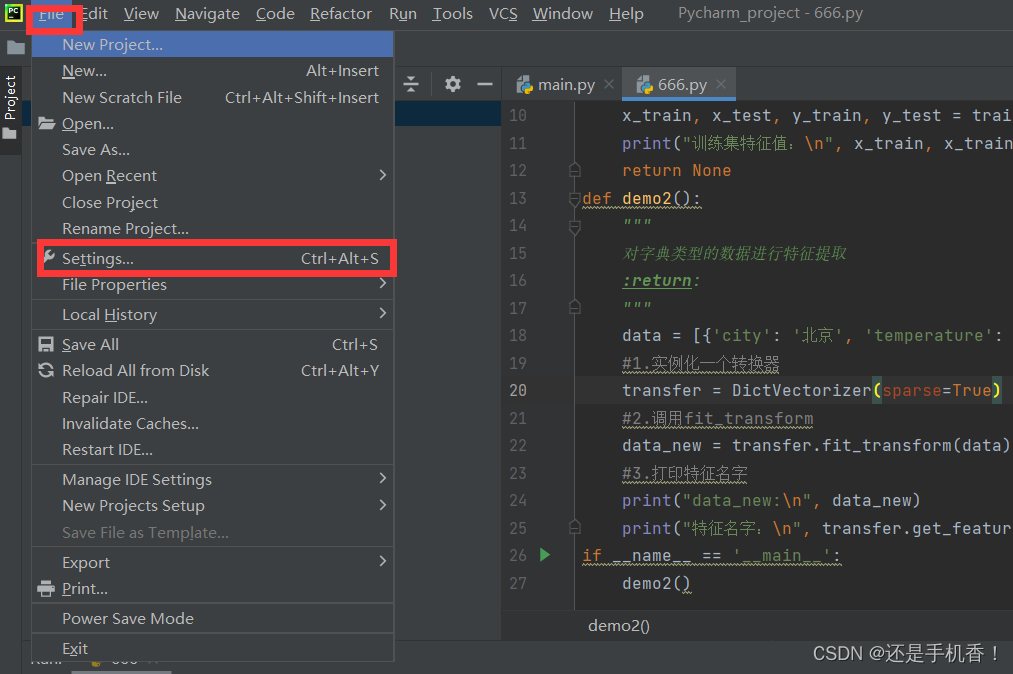Open the Code menu
Viewport: 1013px width, 674px height.
(x=275, y=14)
